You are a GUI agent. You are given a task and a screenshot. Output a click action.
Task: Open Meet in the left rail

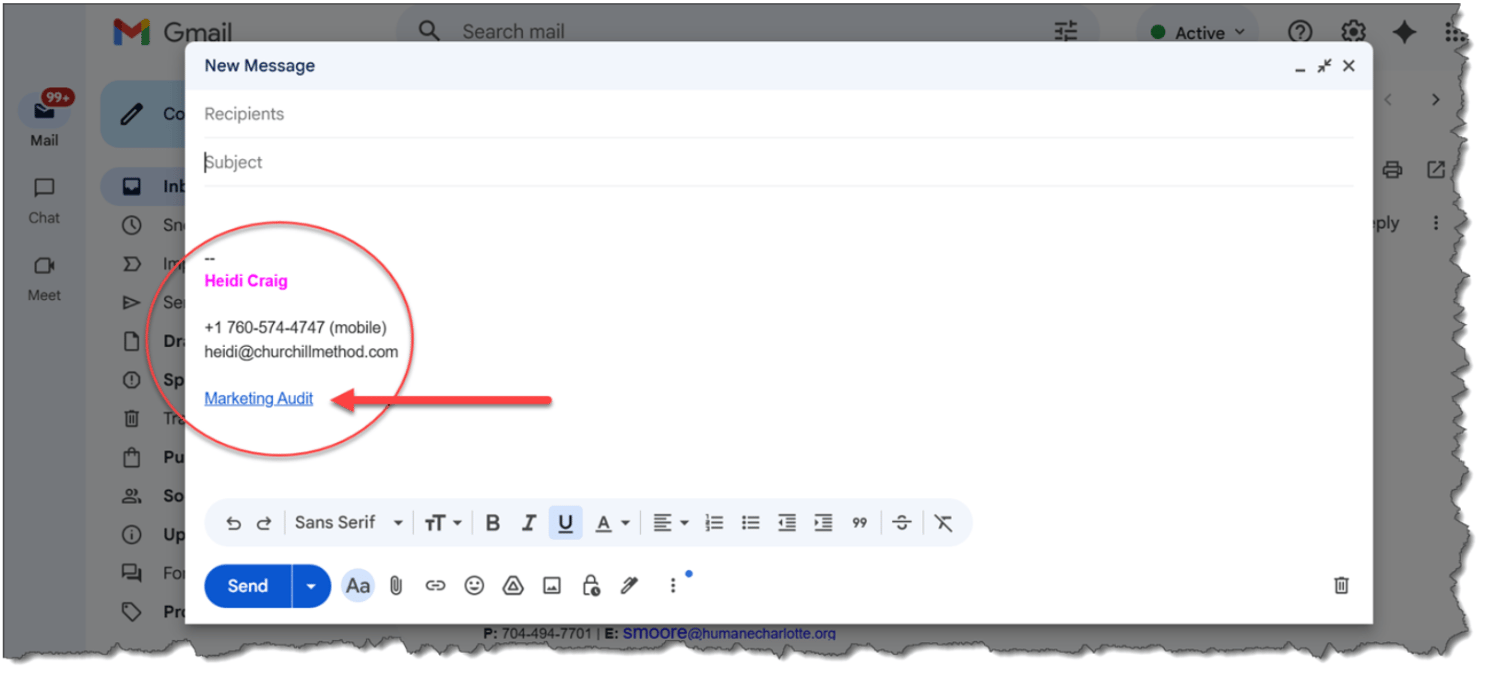pos(44,279)
